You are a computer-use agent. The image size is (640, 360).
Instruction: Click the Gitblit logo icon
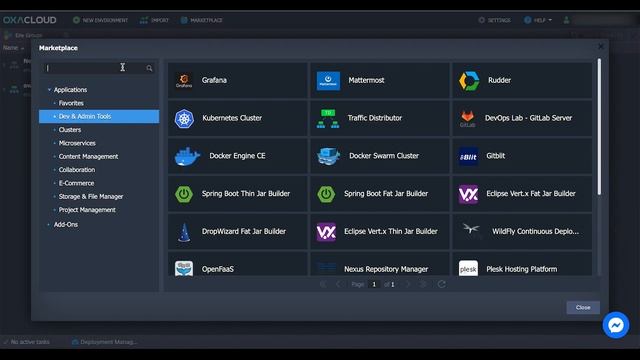point(468,156)
